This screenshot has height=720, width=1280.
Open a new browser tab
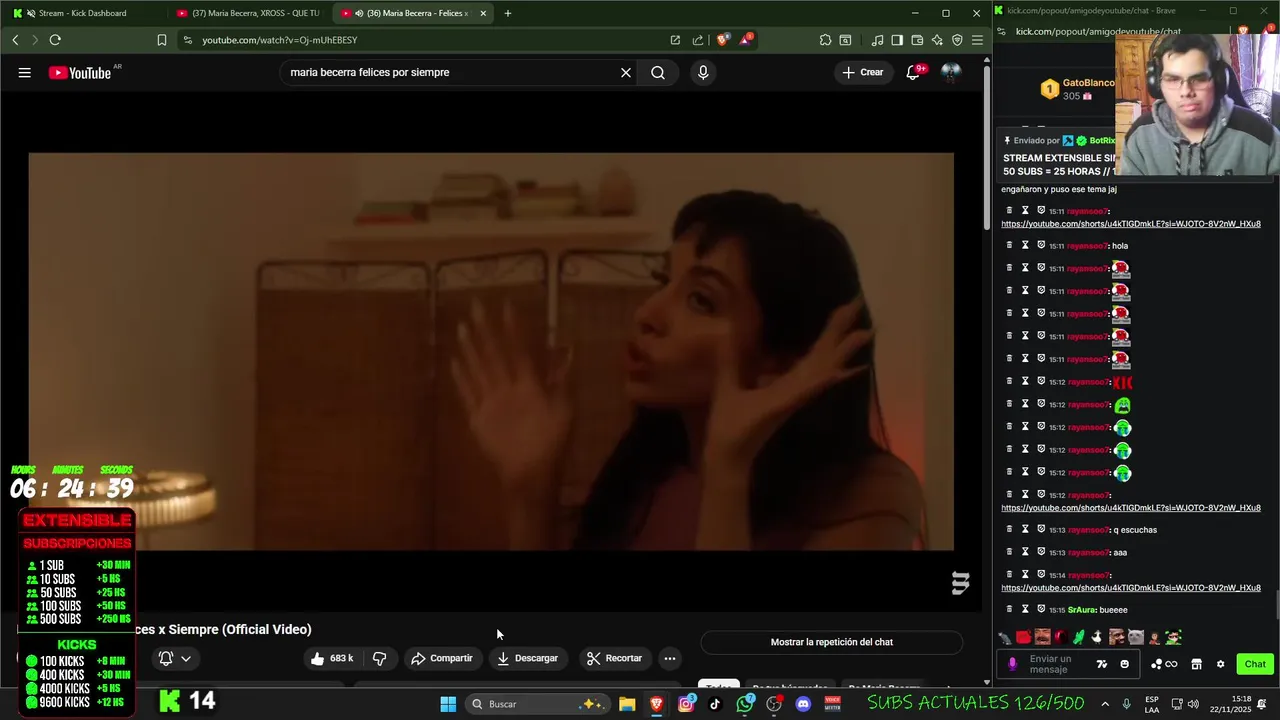pyautogui.click(x=508, y=13)
